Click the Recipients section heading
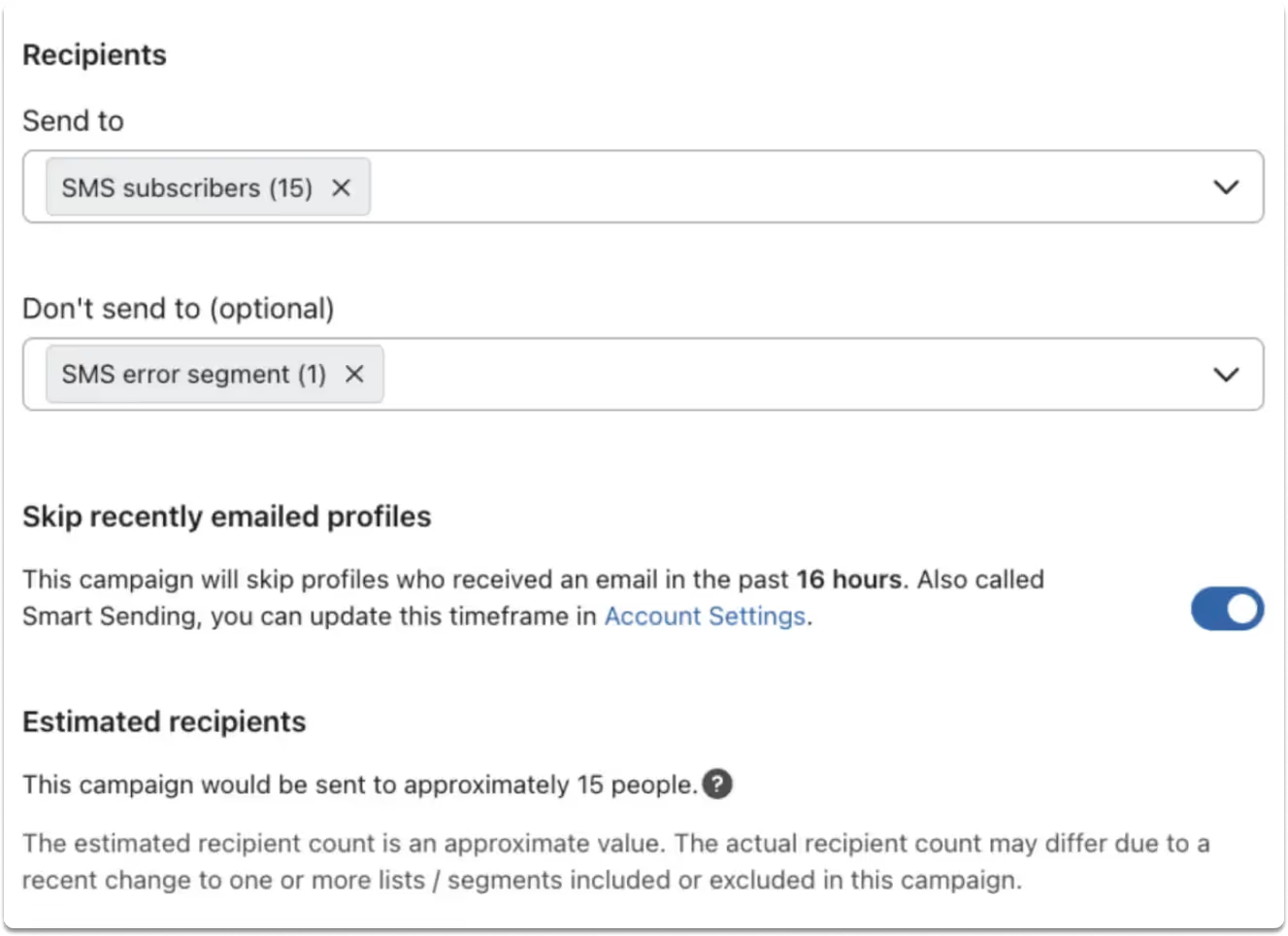1288x936 pixels. [x=94, y=54]
